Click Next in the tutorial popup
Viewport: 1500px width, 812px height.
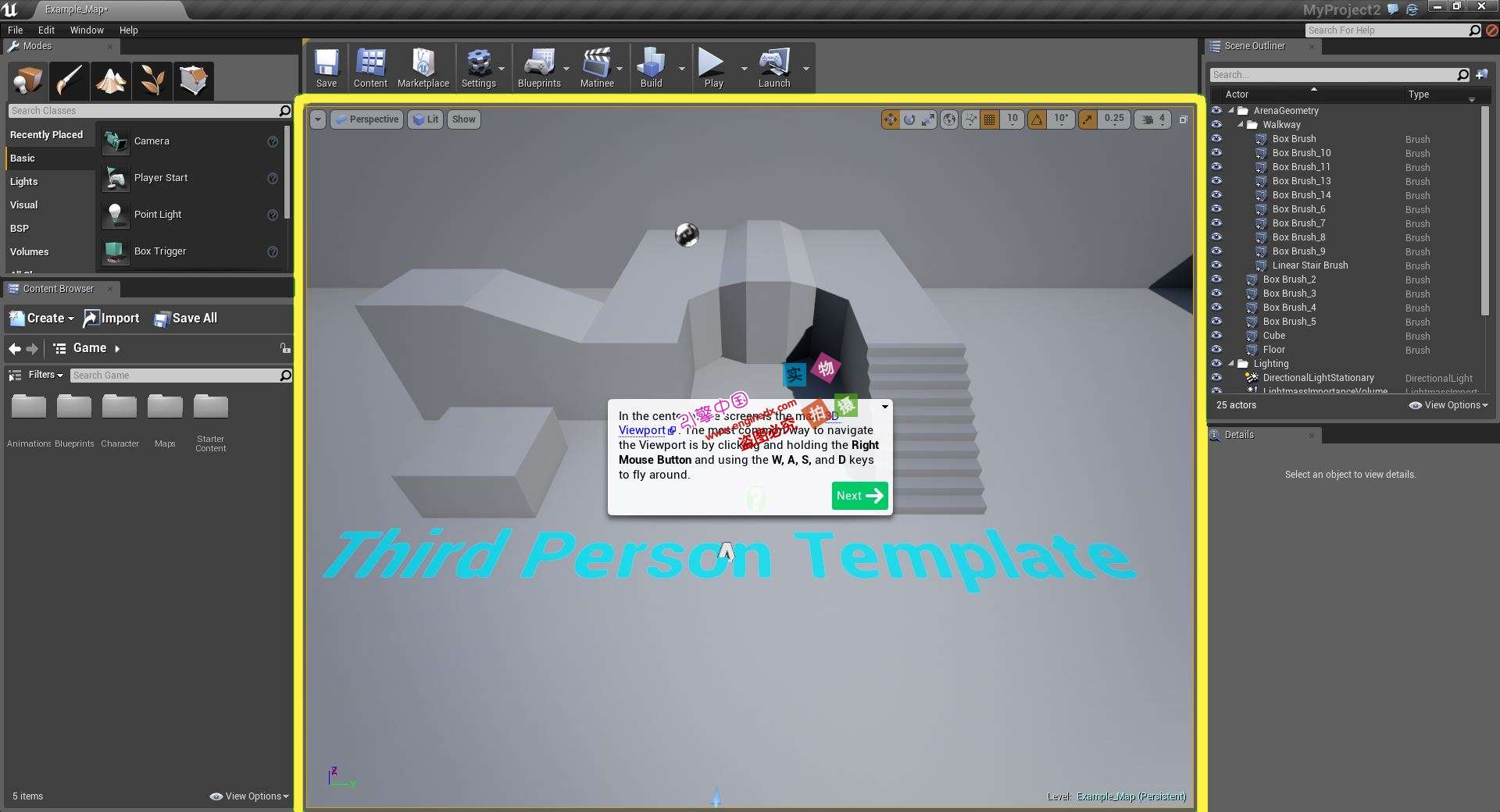(x=859, y=496)
